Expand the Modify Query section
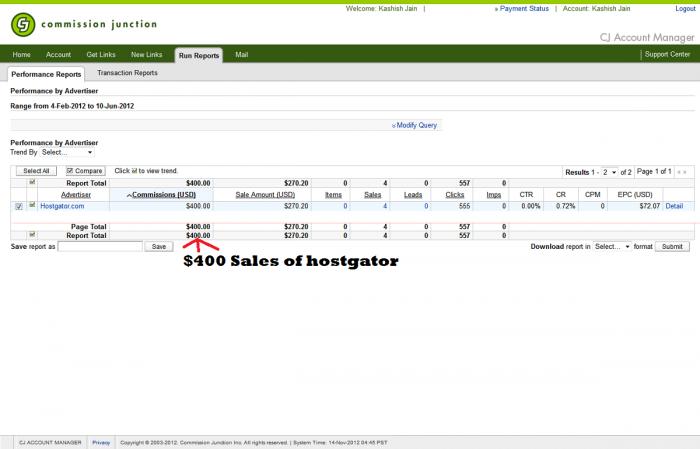Screen dimensions: 700x449 [414, 125]
